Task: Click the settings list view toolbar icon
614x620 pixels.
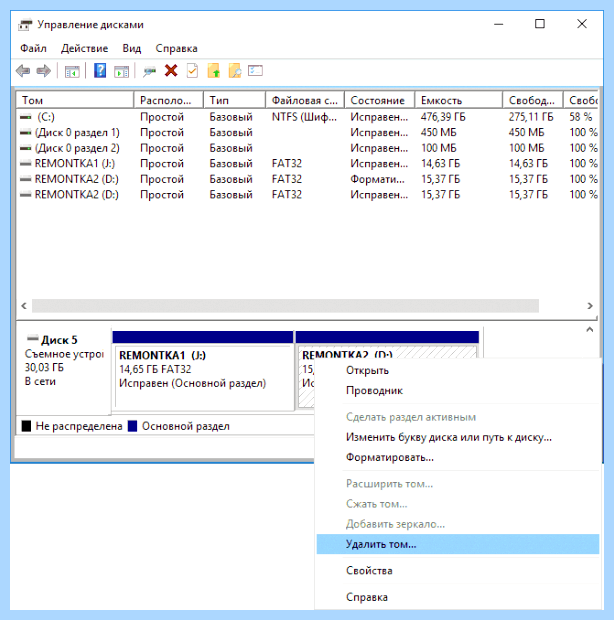Action: (x=255, y=71)
